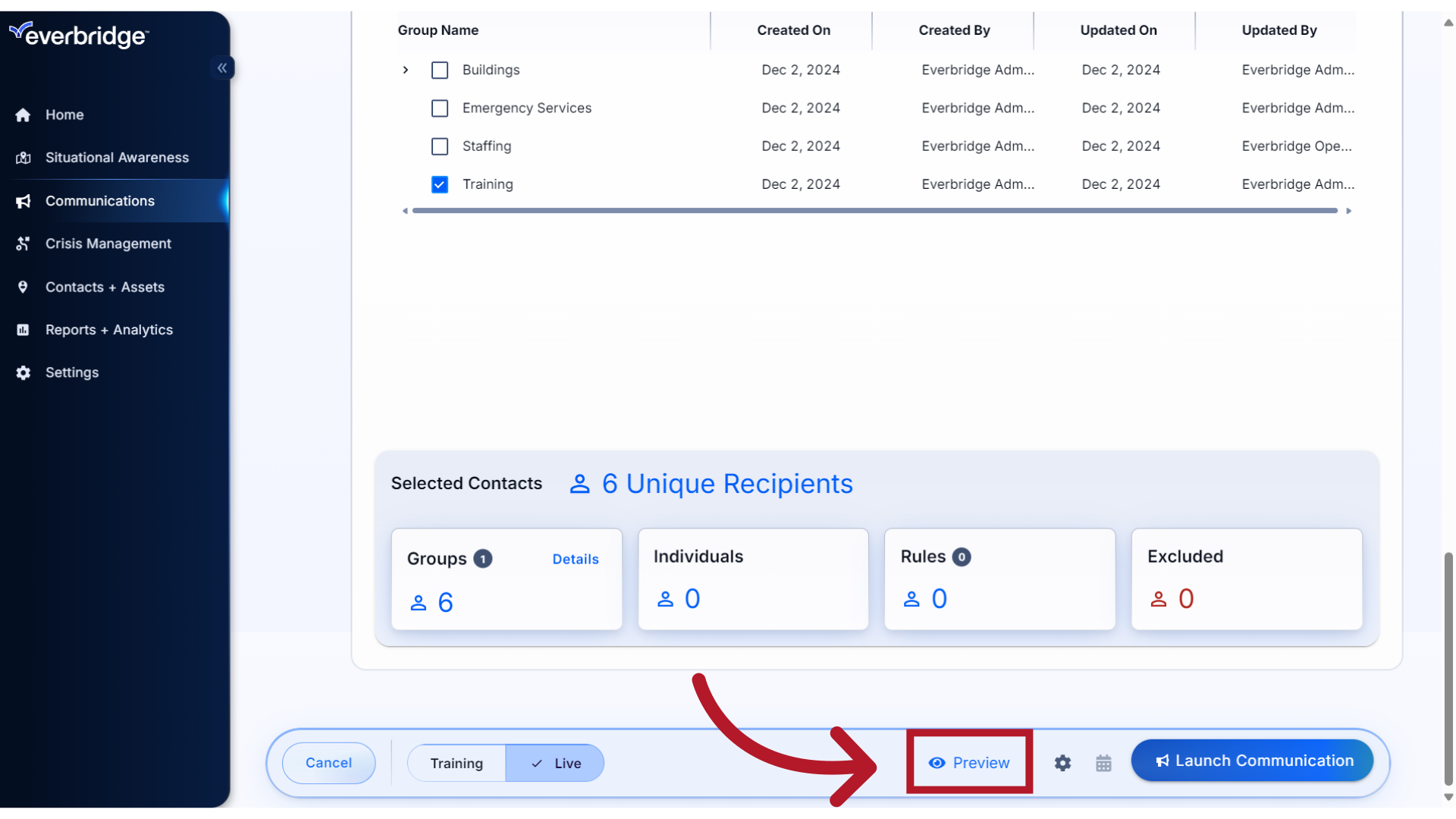Click the person icon in Groups card
The image size is (1456, 819).
coord(418,603)
